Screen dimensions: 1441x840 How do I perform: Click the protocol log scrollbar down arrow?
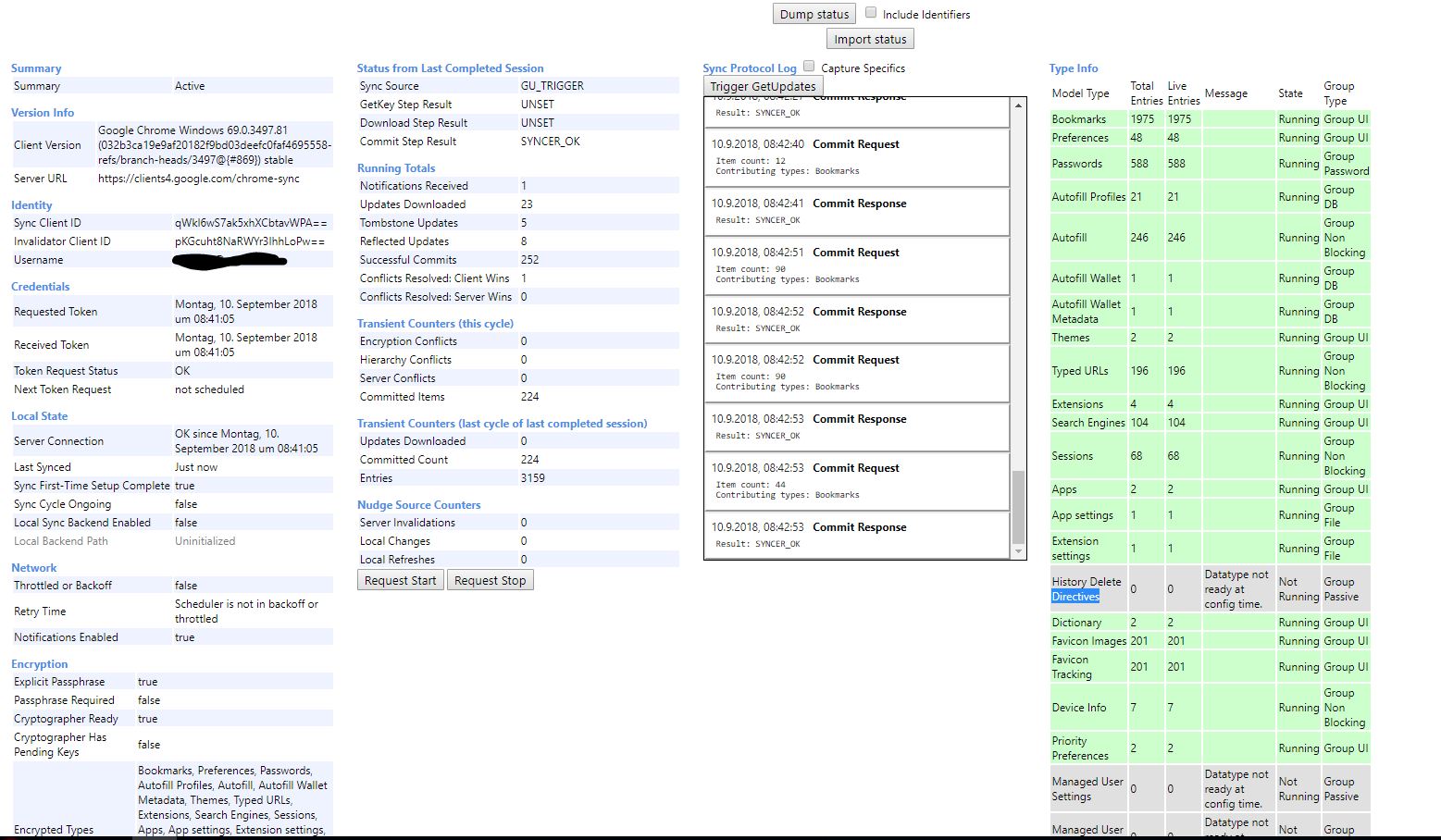click(x=1018, y=551)
